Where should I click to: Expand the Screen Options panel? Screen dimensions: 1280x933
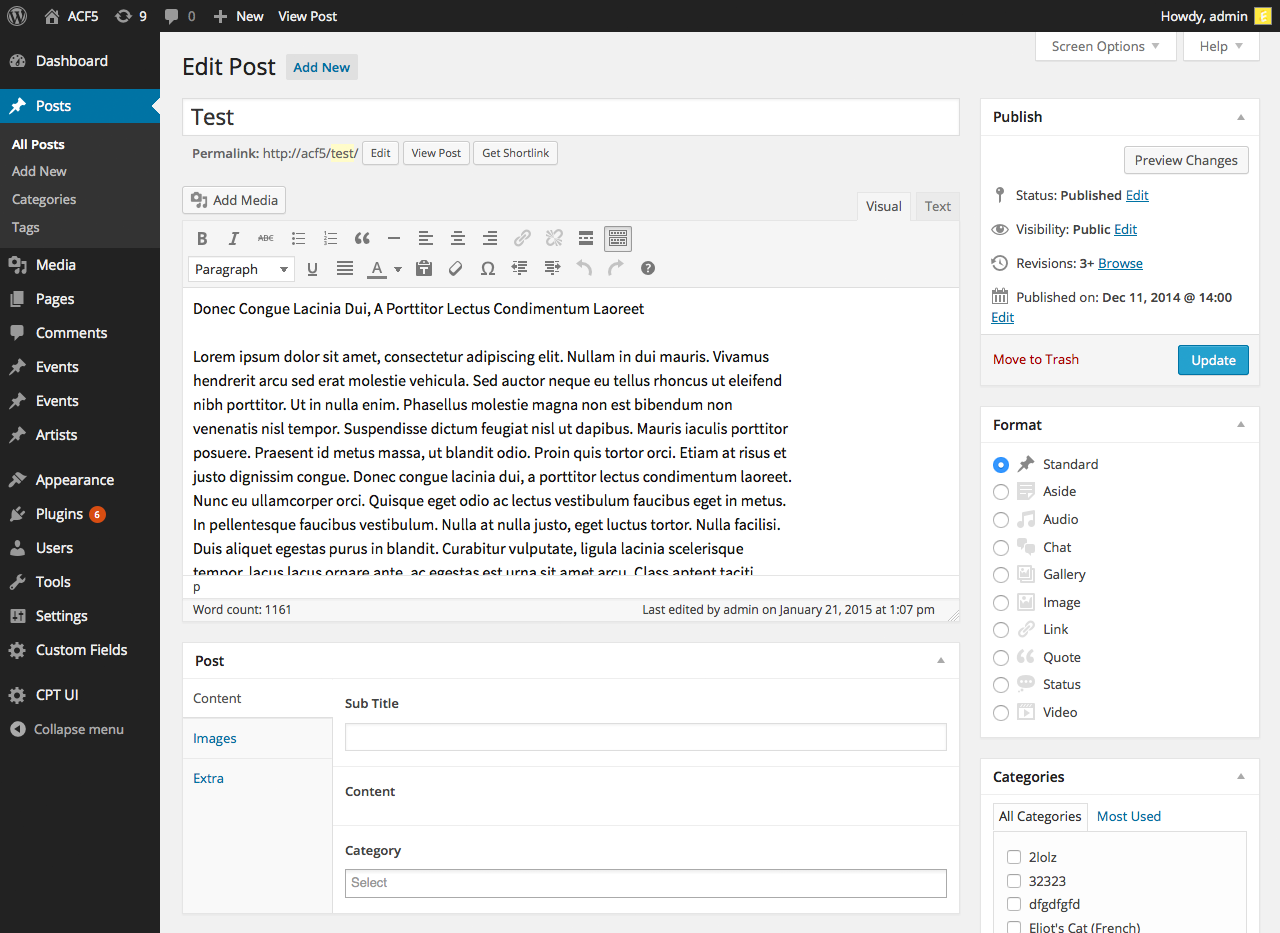pos(1105,46)
